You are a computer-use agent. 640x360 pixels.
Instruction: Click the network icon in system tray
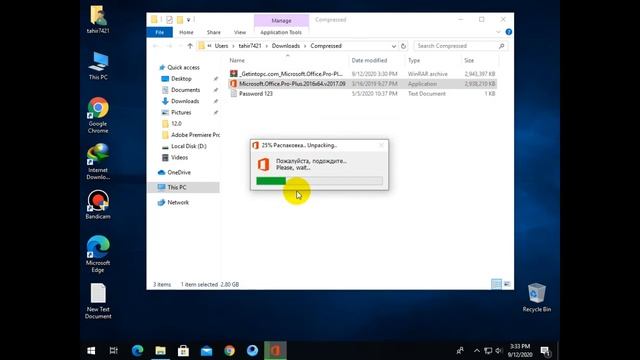488,351
